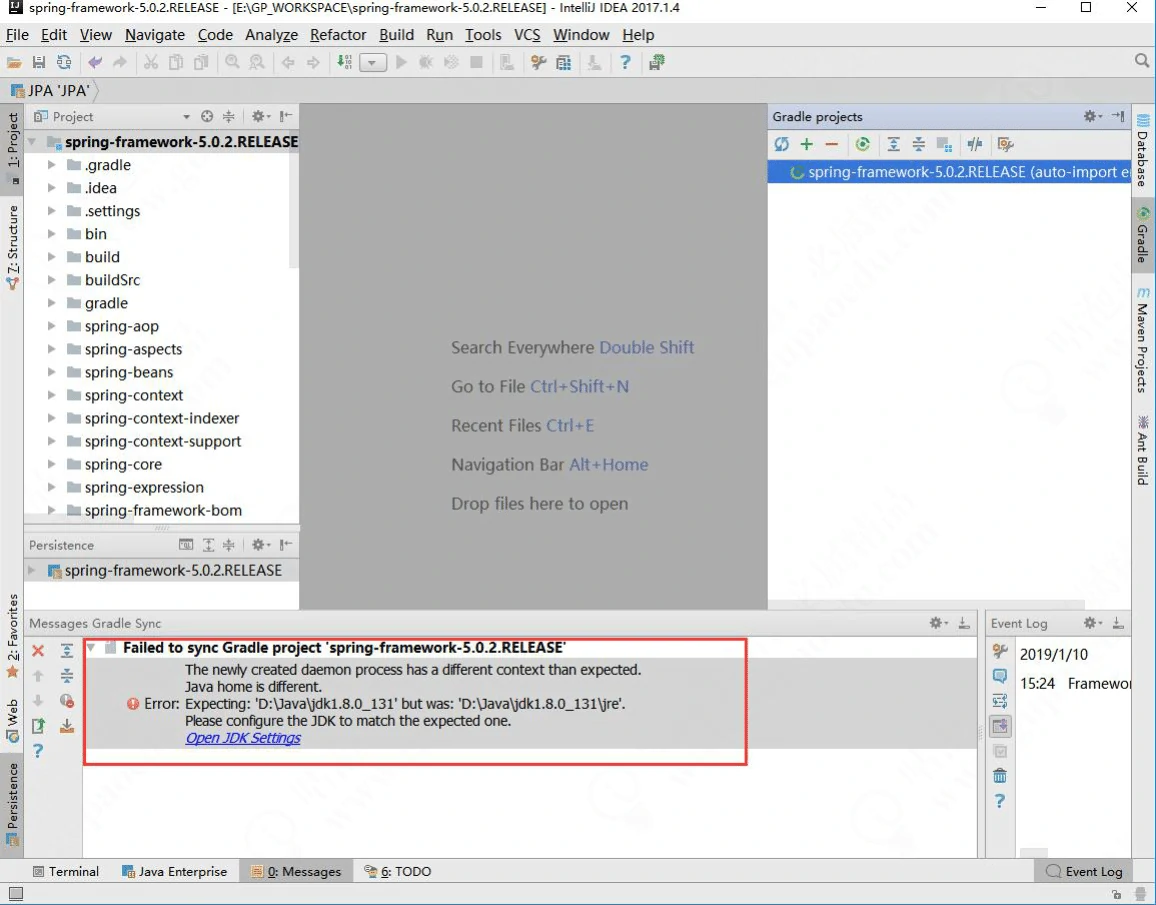
Task: Toggle the Gradle tool window side tab
Action: (1142, 234)
